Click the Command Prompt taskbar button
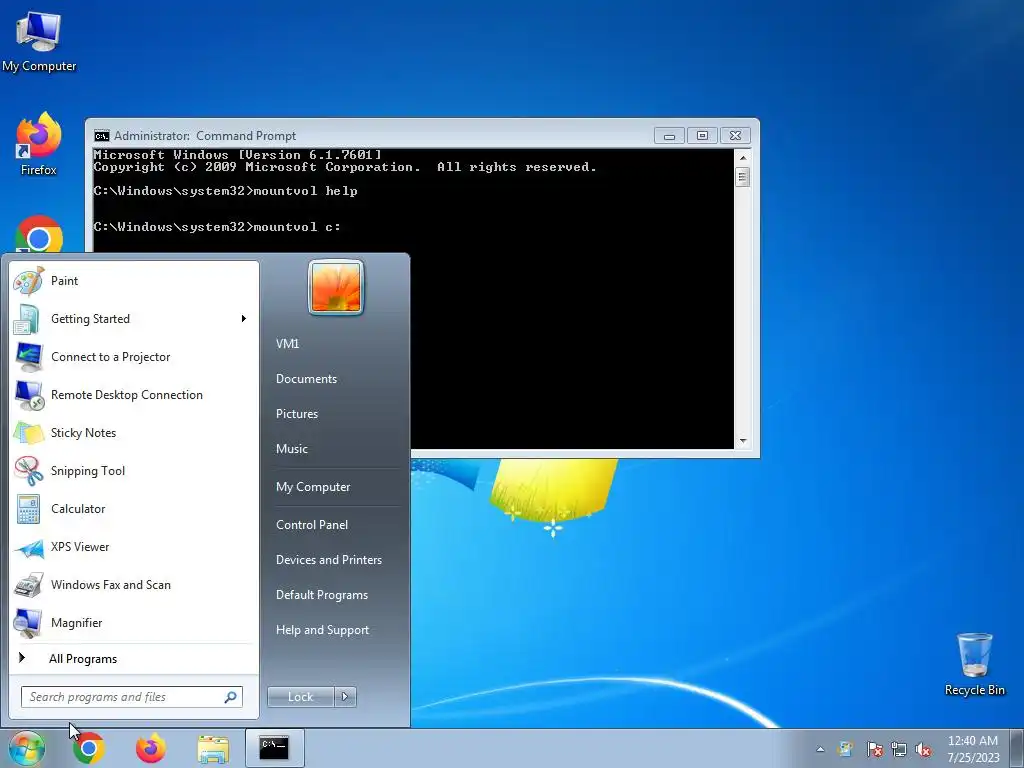Screen dimensions: 1024x768 (x=274, y=748)
